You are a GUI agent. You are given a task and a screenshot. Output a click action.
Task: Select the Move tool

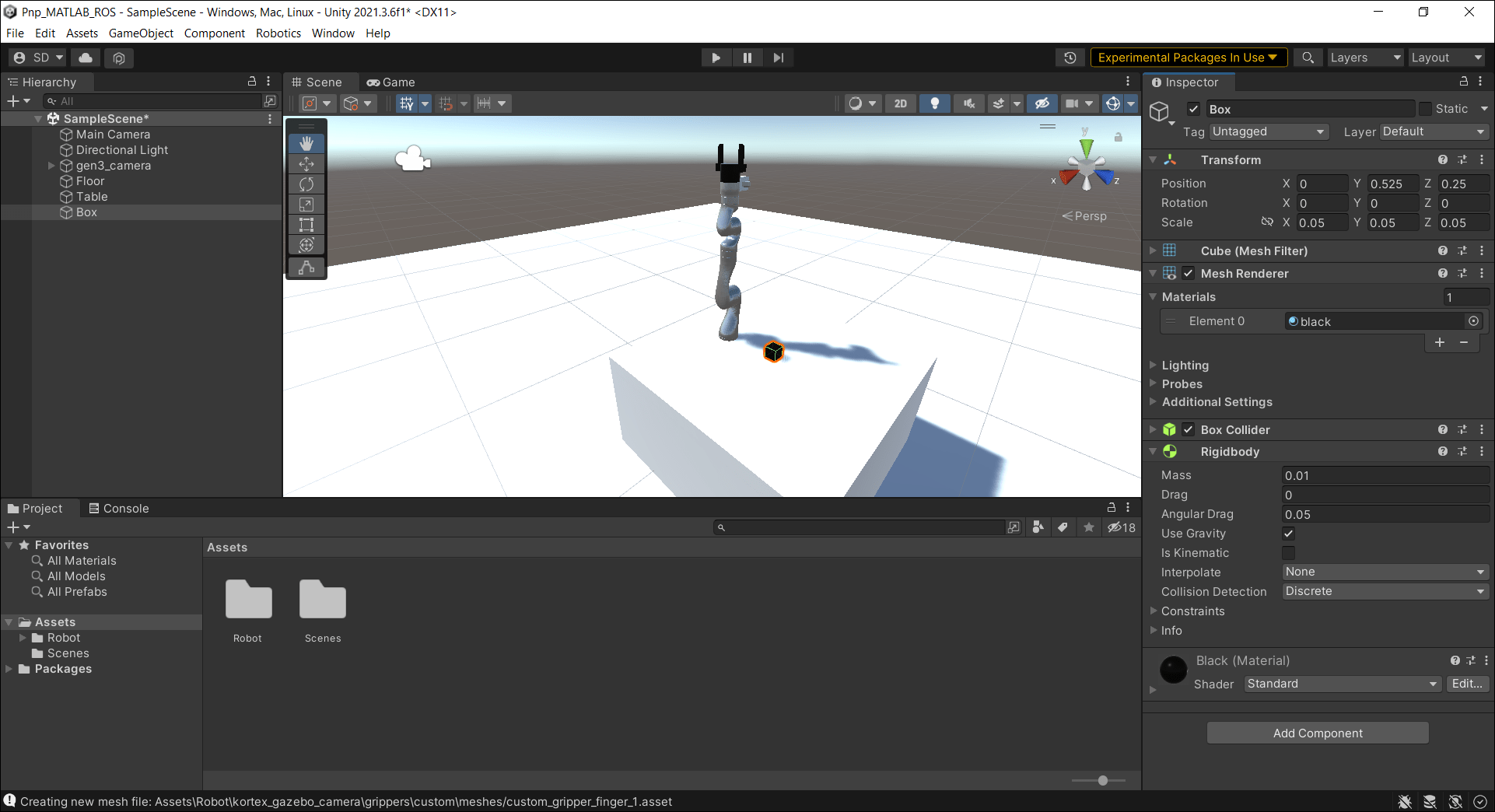point(306,163)
